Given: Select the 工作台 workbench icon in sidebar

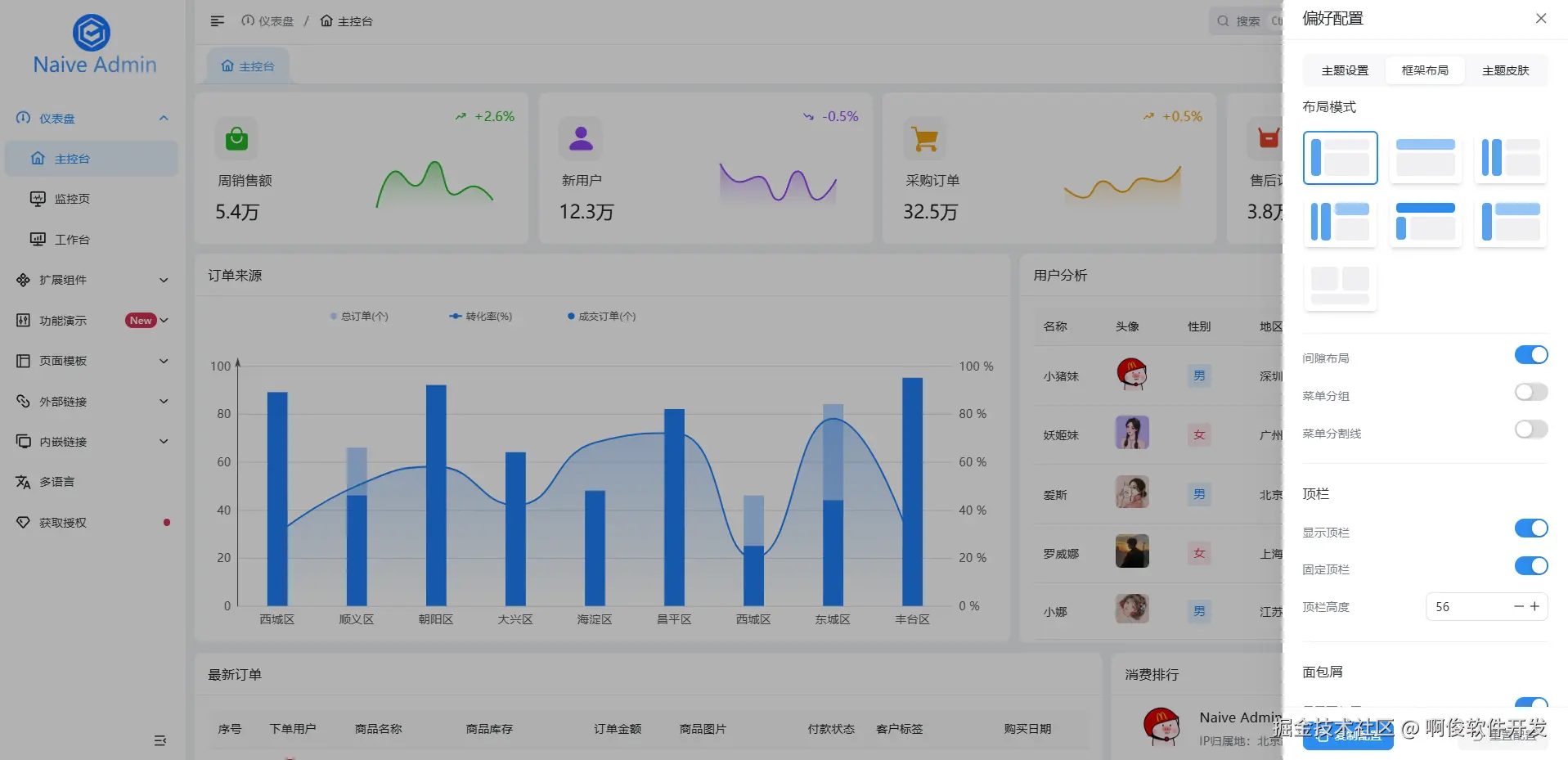Looking at the screenshot, I should pyautogui.click(x=38, y=239).
